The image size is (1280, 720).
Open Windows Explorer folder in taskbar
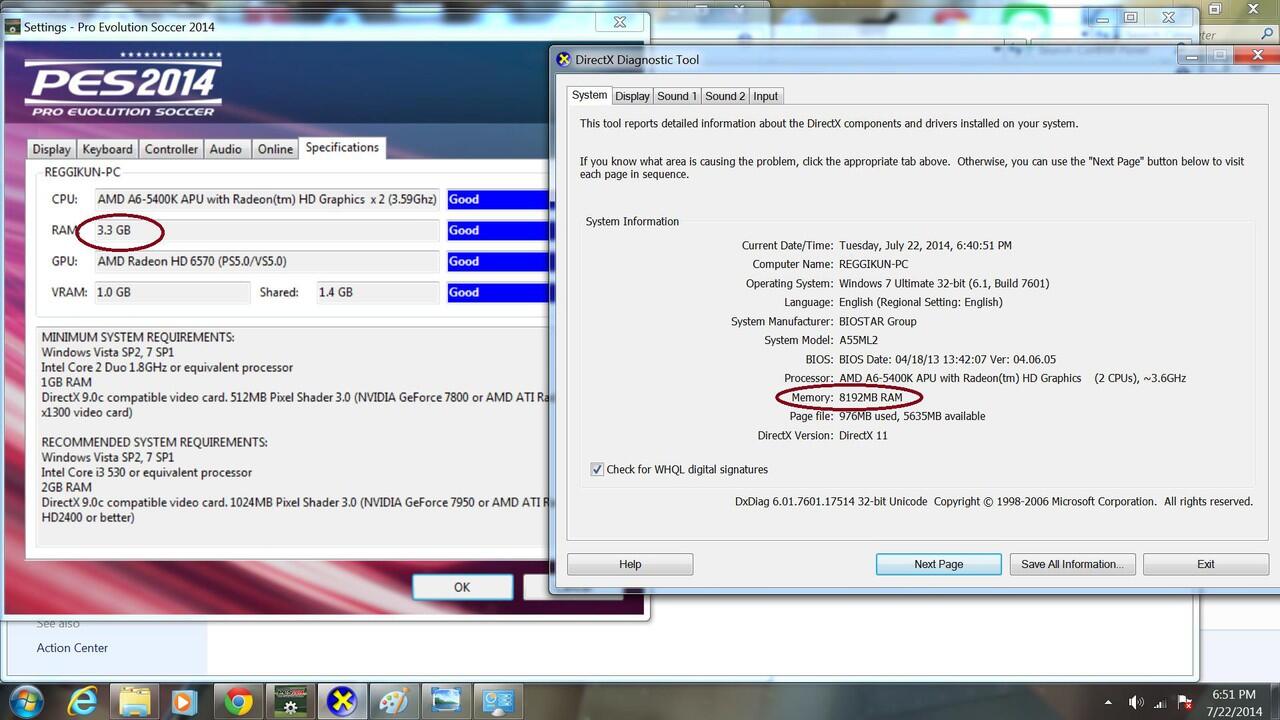(x=134, y=701)
